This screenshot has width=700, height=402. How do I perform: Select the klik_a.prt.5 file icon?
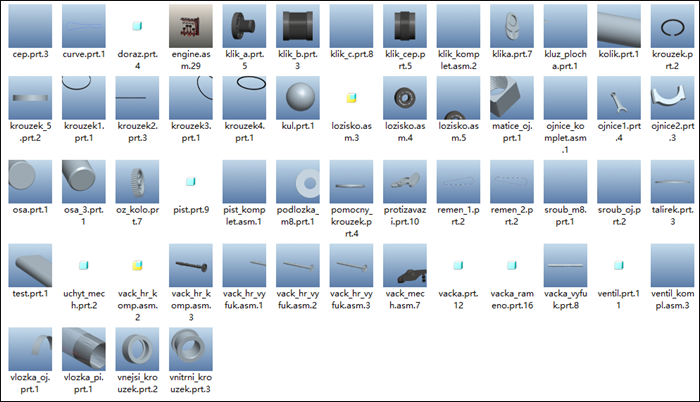click(244, 26)
